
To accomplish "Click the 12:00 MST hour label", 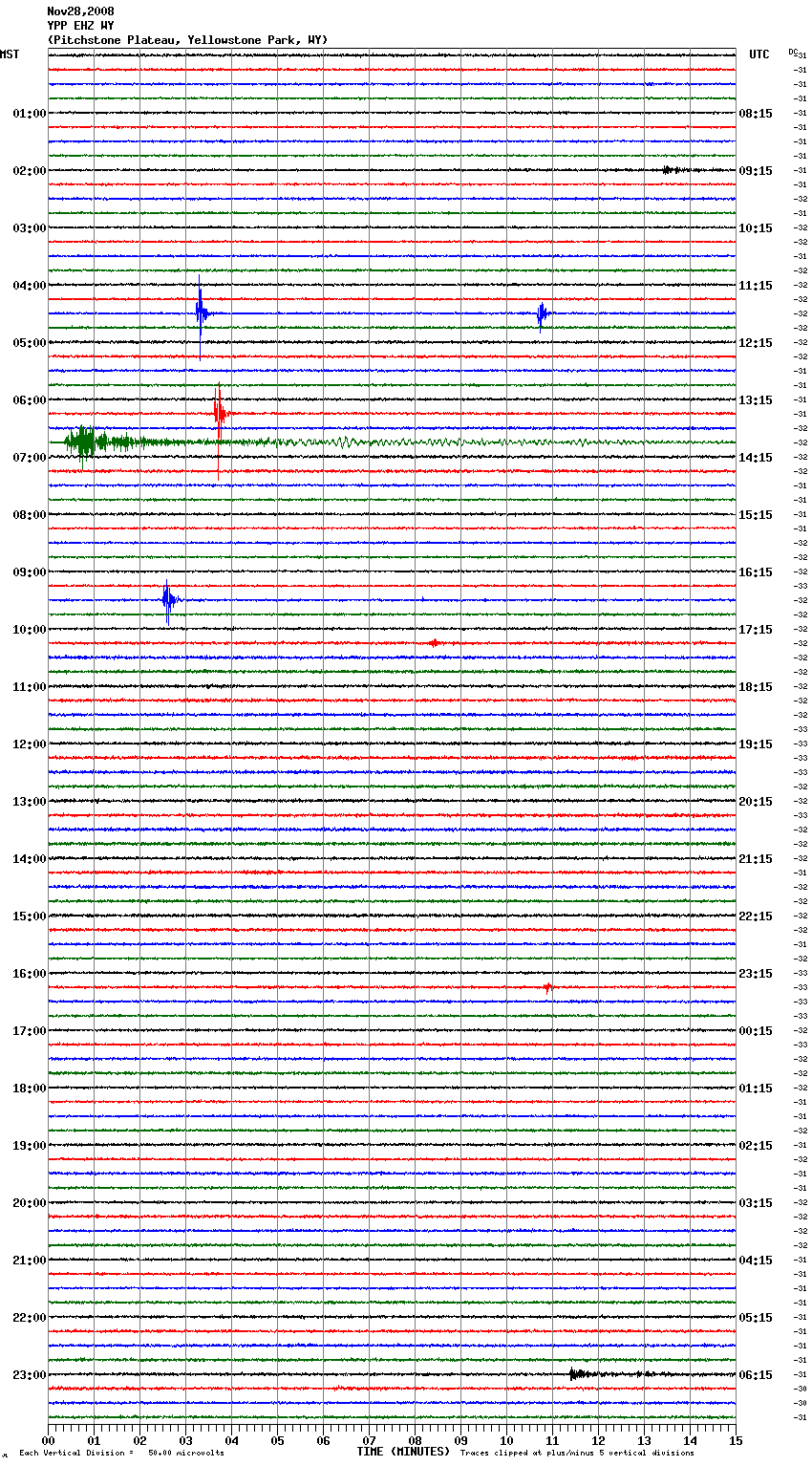I will click(30, 744).
